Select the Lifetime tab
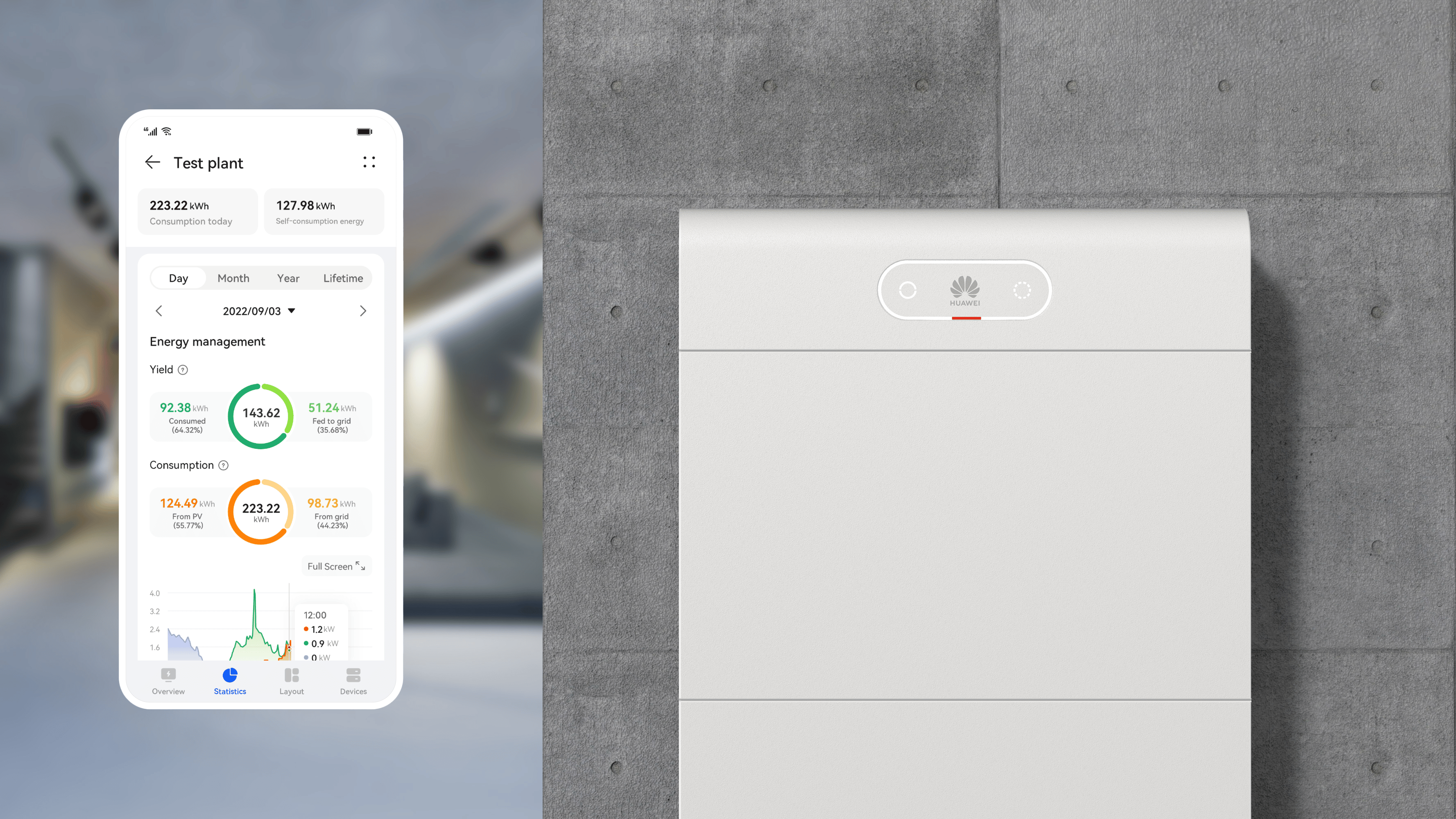1456x819 pixels. coord(343,278)
